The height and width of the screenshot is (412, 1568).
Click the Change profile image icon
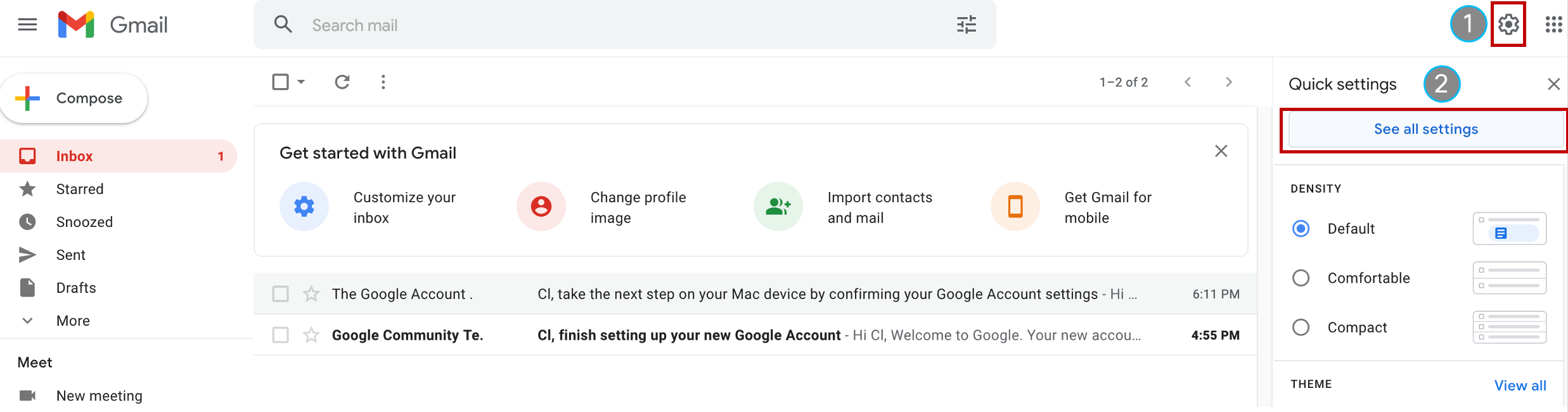(x=541, y=207)
